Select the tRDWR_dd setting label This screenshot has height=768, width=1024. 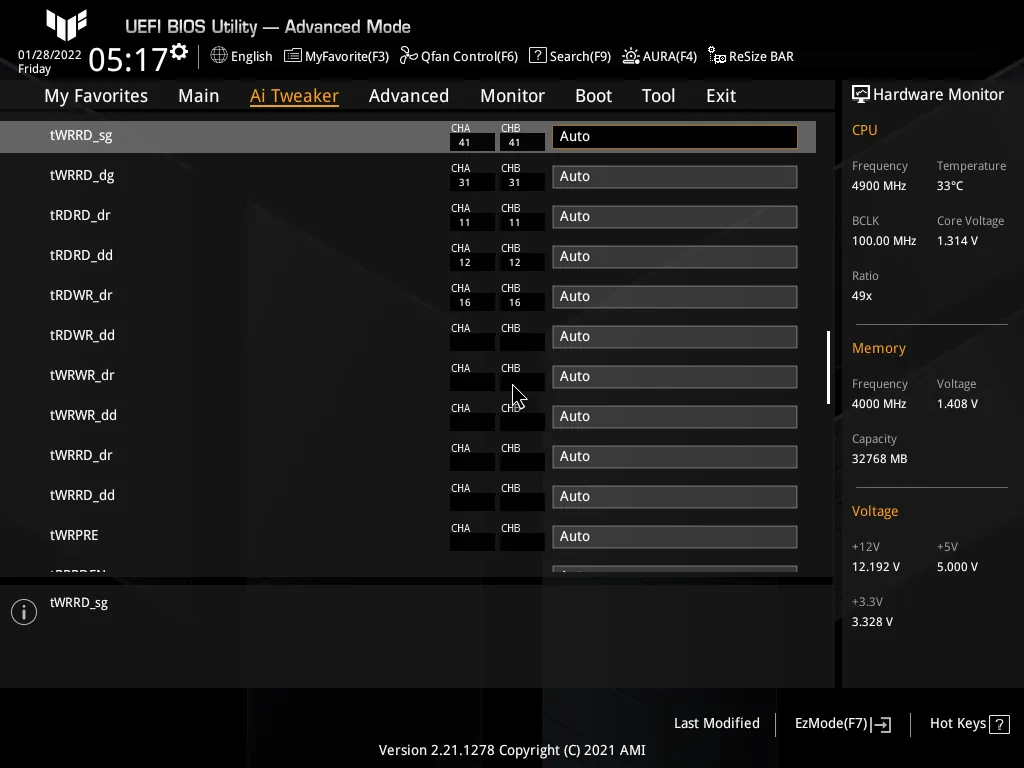tap(82, 335)
